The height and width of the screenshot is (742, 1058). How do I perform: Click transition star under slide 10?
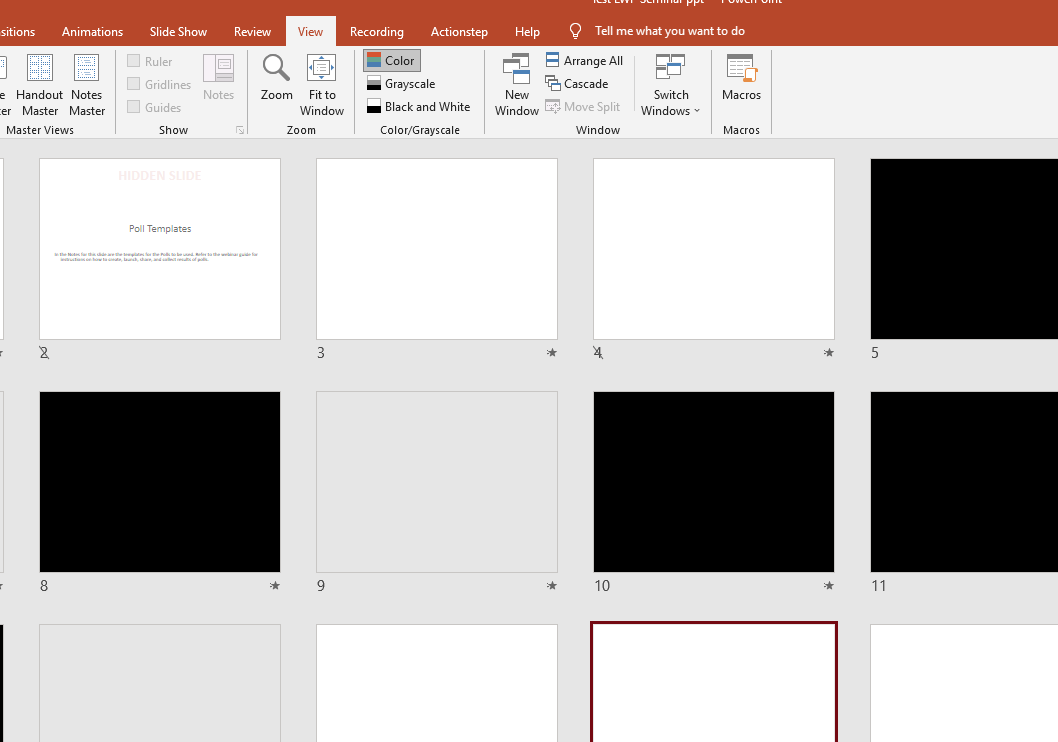pyautogui.click(x=829, y=586)
